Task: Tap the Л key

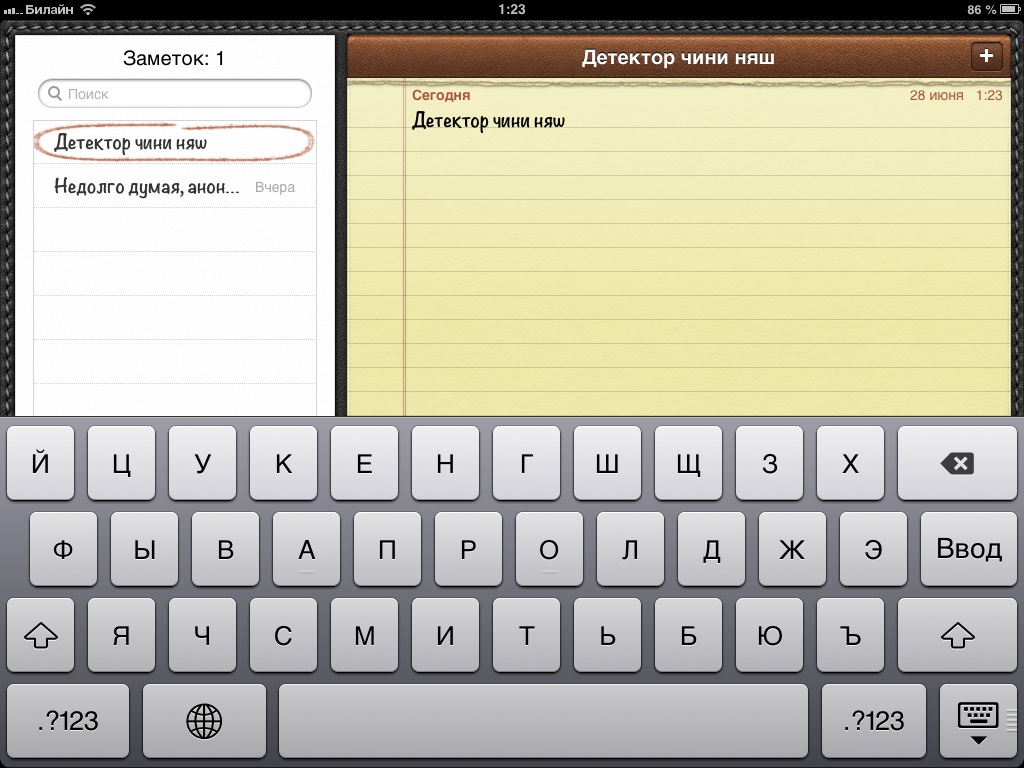Action: click(630, 549)
